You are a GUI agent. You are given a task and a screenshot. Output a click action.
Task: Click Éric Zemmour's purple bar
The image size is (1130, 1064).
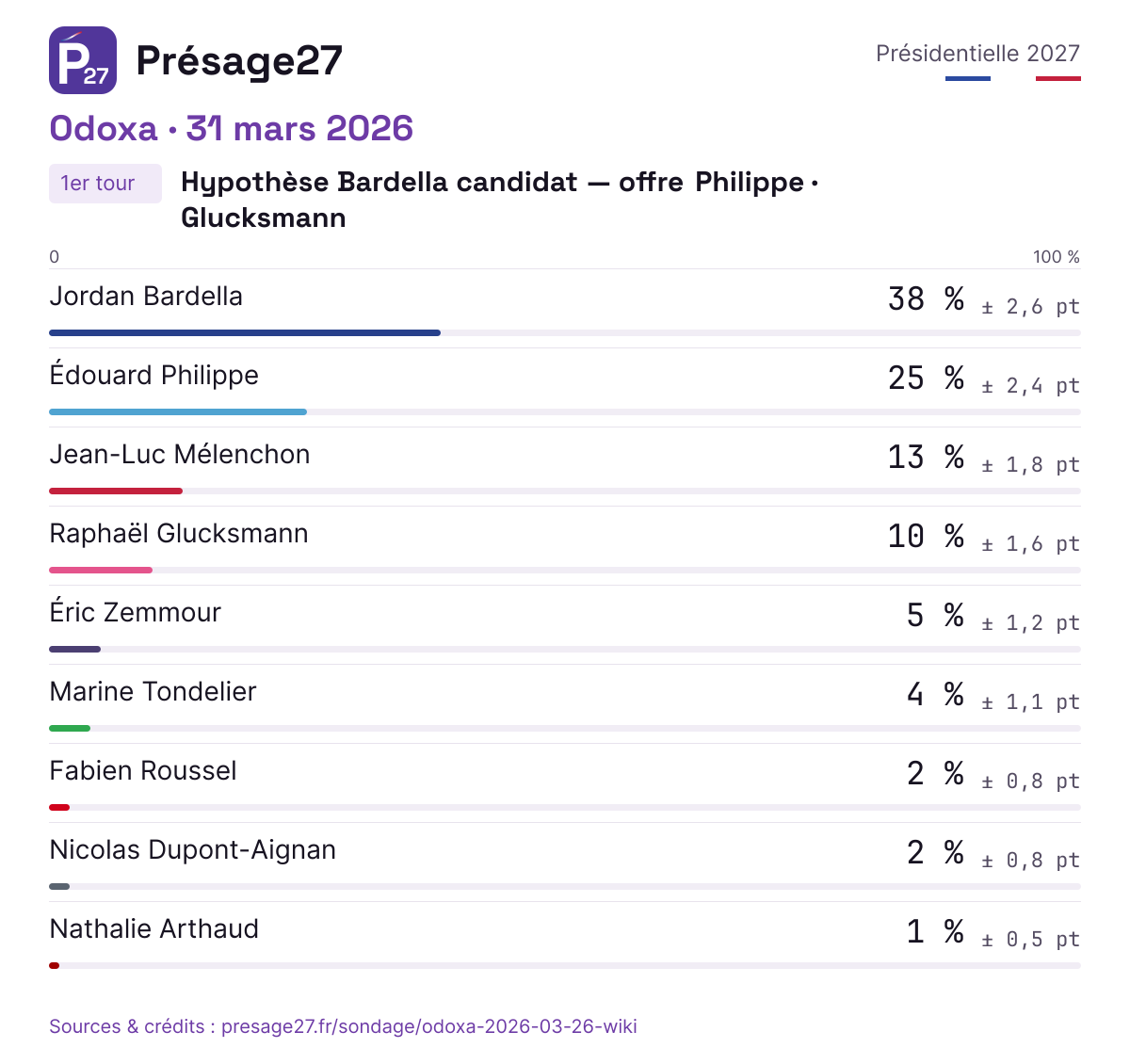click(x=75, y=650)
